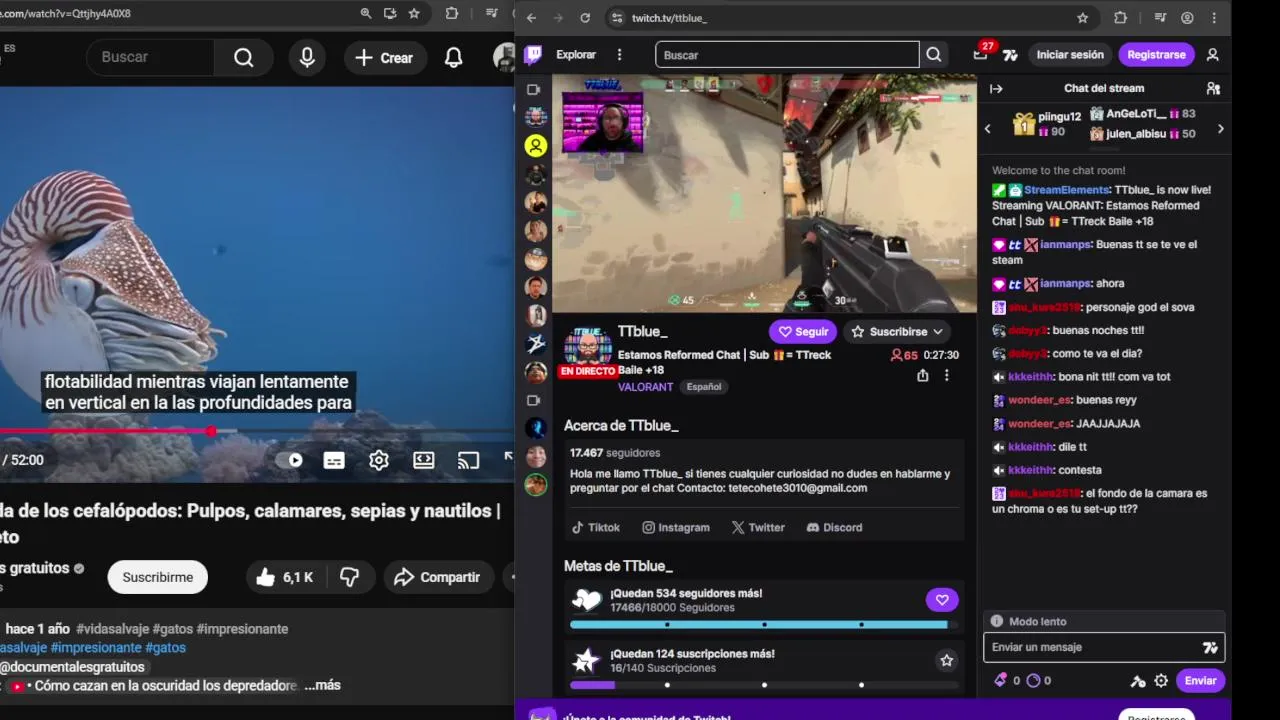This screenshot has height=720, width=1280.
Task: Toggle YouTube subtitles captions button
Action: pos(334,460)
